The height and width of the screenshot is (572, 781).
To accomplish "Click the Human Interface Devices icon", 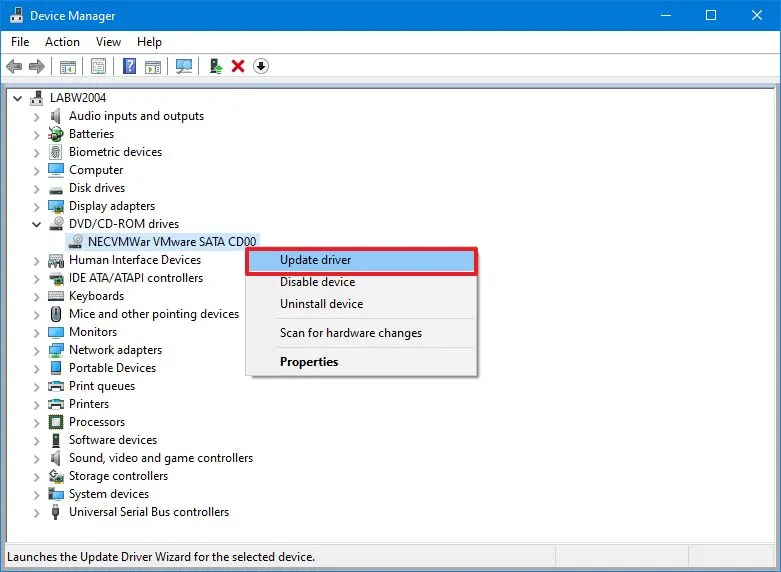I will tap(56, 260).
